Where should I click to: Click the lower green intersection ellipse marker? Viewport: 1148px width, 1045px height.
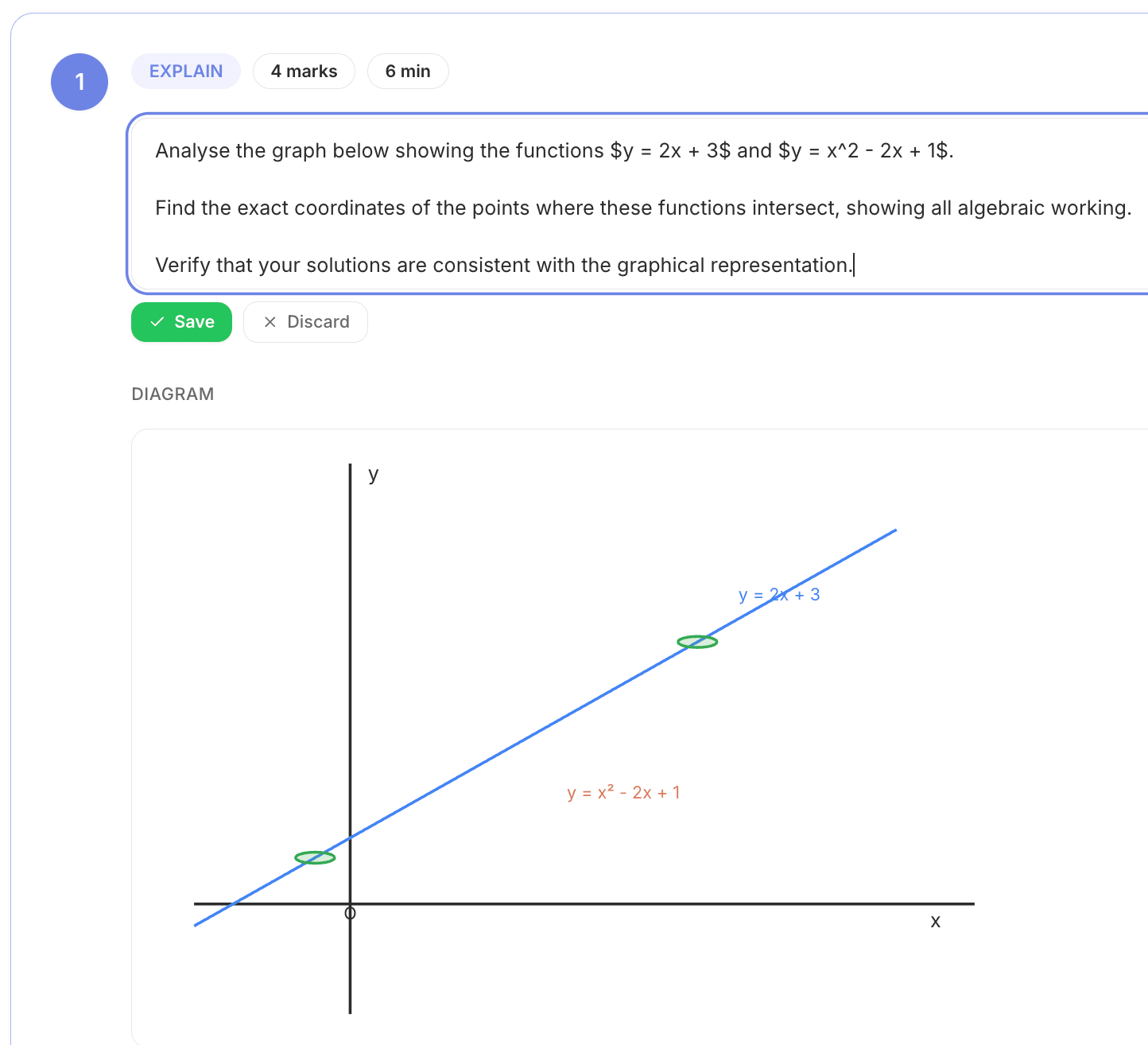[x=315, y=857]
